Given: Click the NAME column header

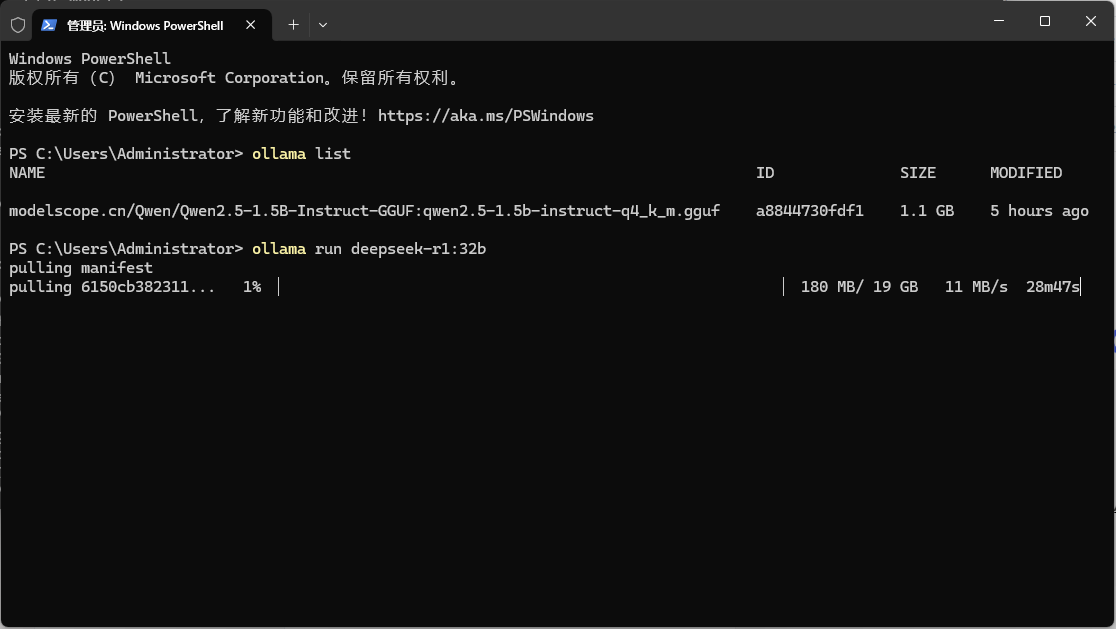Looking at the screenshot, I should pyautogui.click(x=27, y=173).
